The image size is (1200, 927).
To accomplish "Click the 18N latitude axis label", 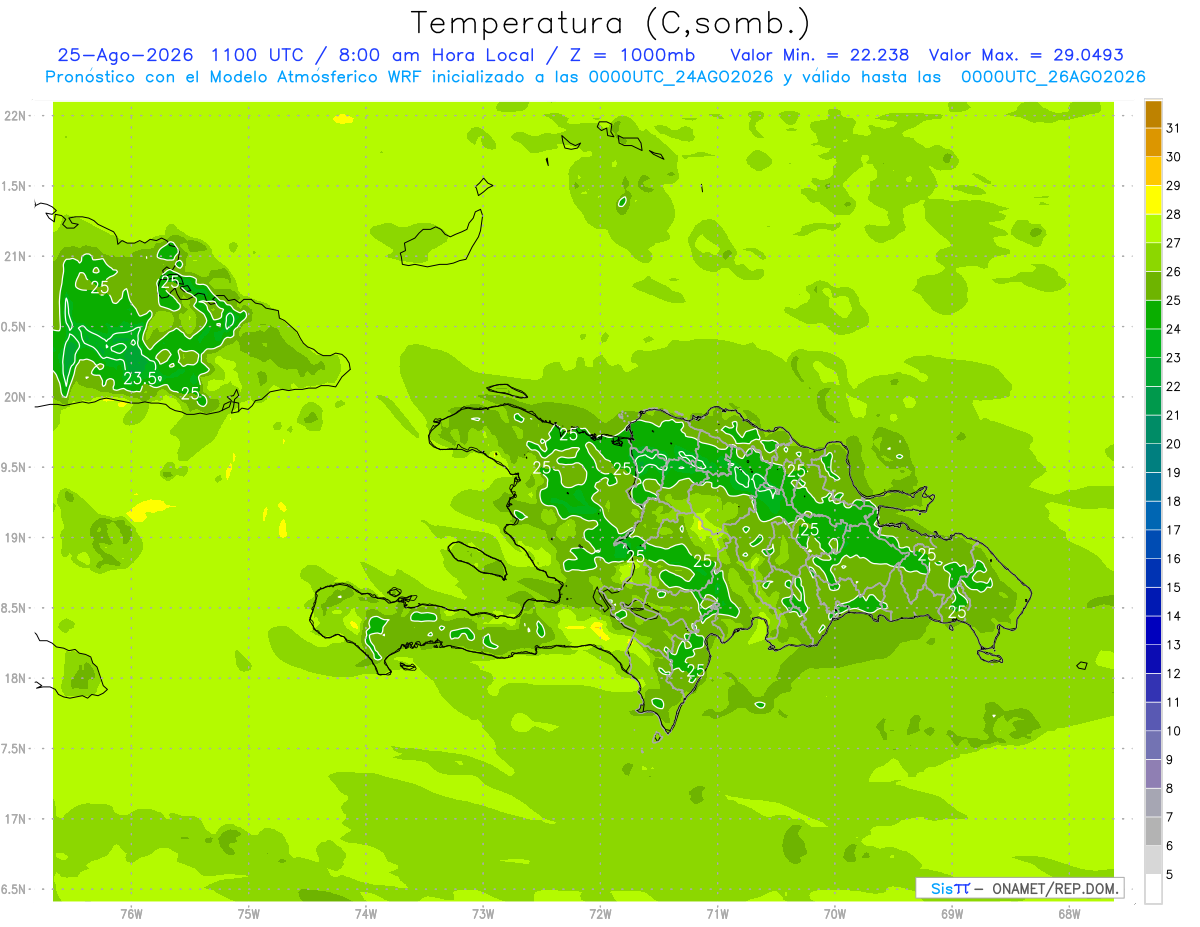I will pos(14,678).
